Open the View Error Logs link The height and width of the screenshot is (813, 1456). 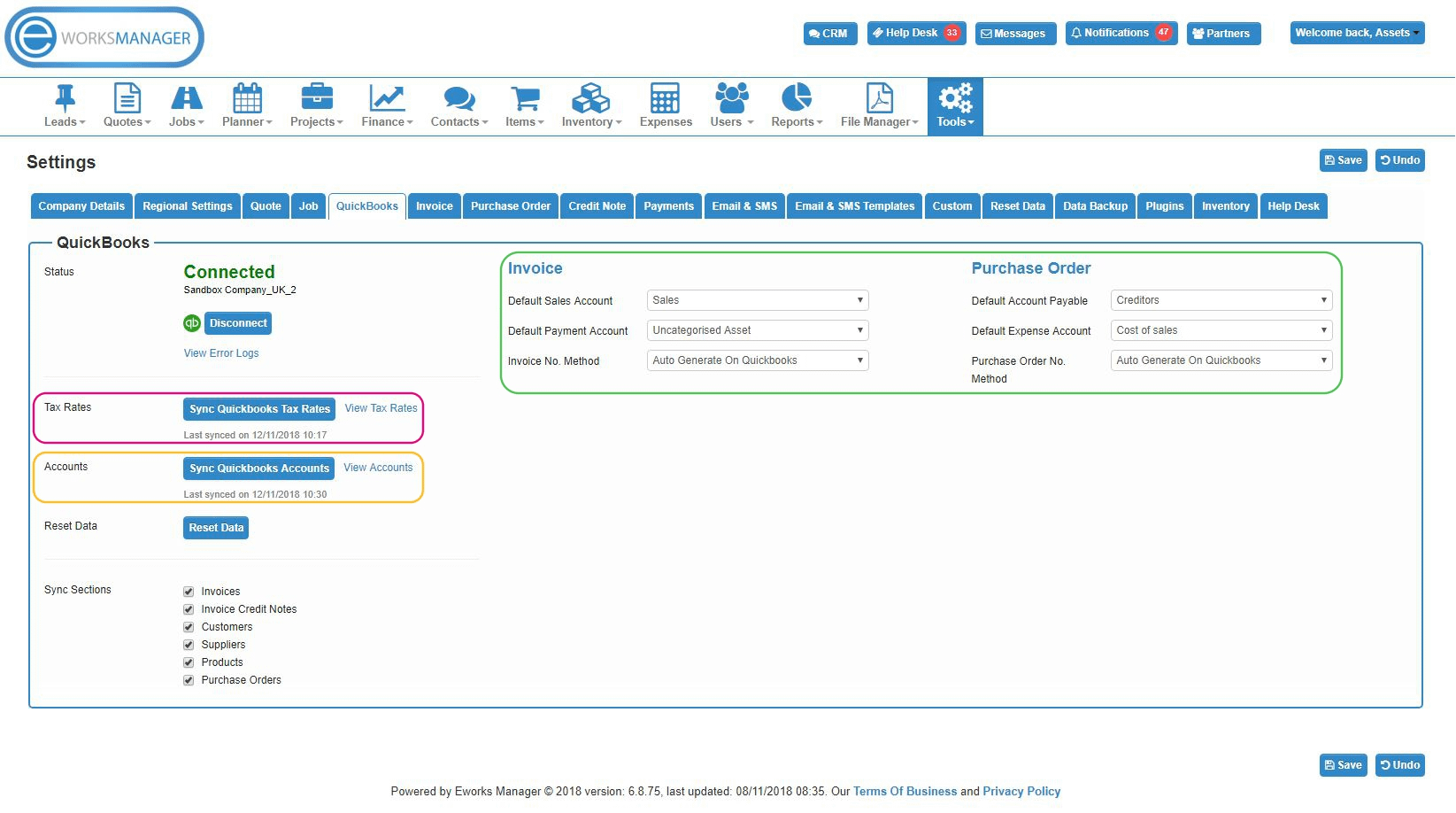coord(220,352)
